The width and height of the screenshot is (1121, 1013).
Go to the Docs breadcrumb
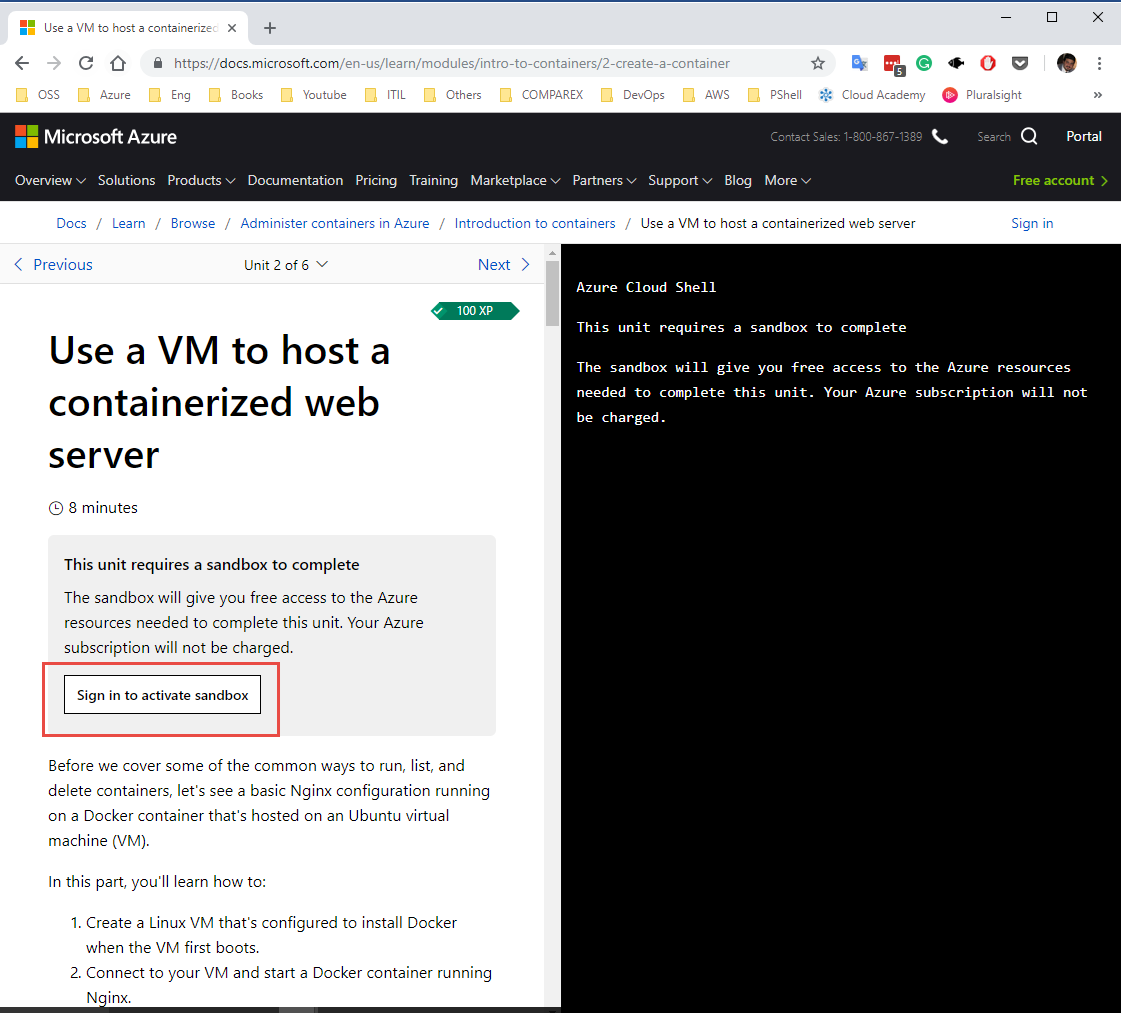coord(71,223)
